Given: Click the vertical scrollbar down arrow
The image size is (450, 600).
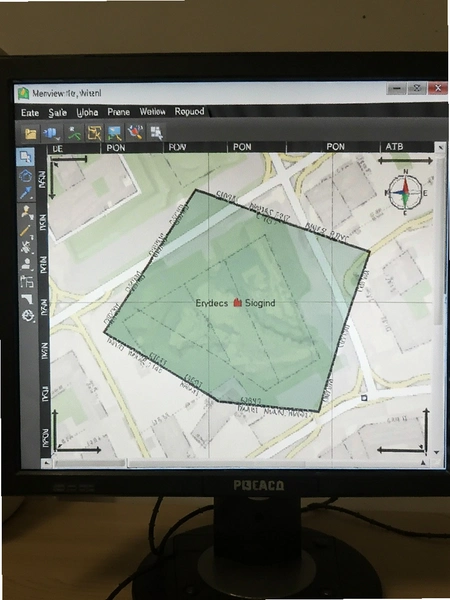Looking at the screenshot, I should tap(437, 453).
